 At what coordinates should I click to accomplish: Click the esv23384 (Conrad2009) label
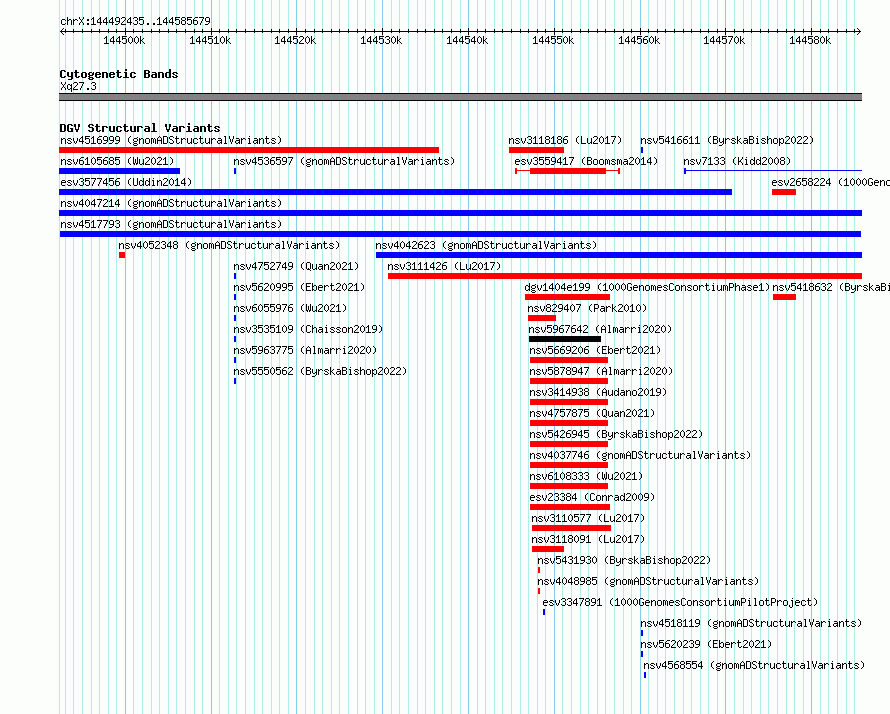(x=593, y=497)
